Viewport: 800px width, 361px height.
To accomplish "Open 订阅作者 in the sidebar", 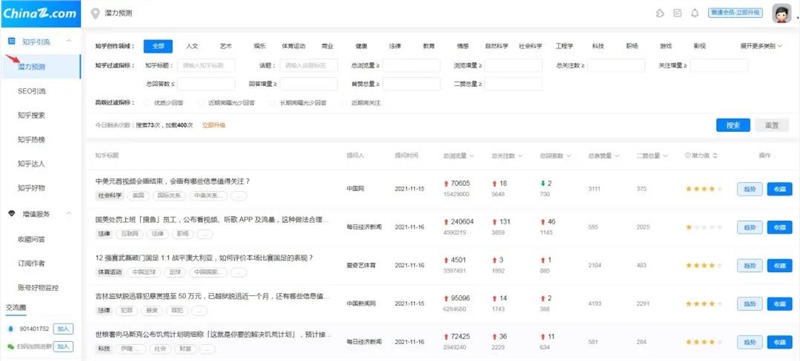I will point(32,264).
